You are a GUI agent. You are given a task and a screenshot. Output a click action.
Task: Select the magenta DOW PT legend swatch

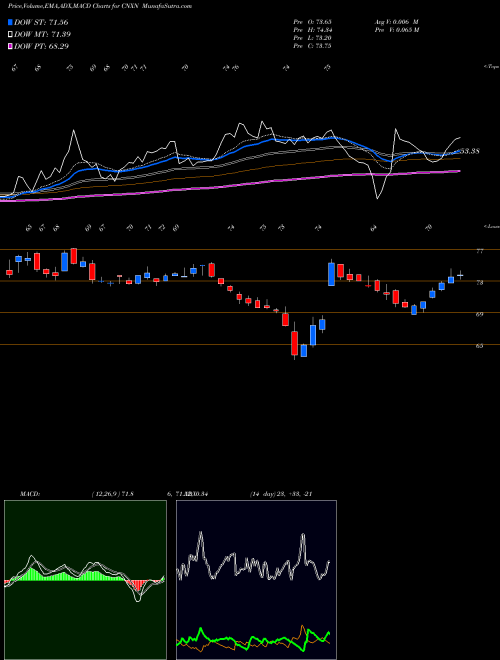tap(10, 46)
